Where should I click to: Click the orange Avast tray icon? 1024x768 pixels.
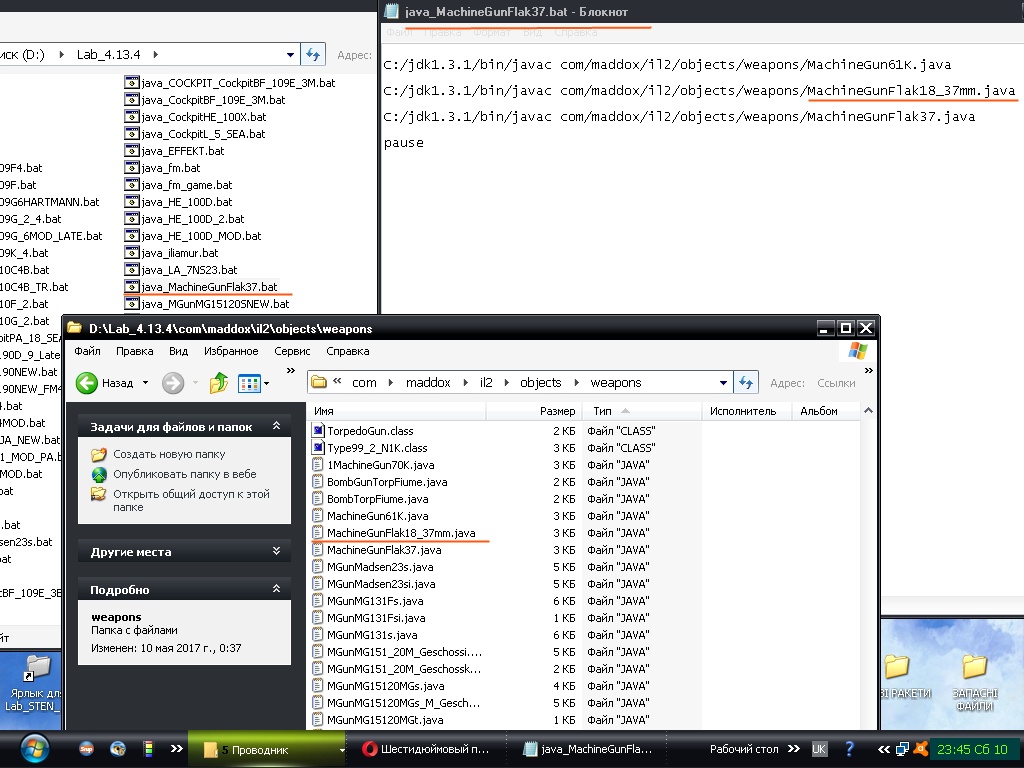921,749
